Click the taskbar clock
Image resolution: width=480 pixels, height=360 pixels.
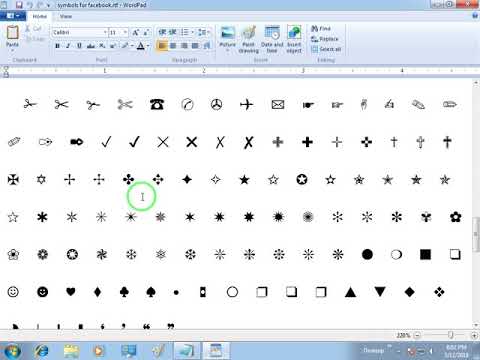(456, 351)
